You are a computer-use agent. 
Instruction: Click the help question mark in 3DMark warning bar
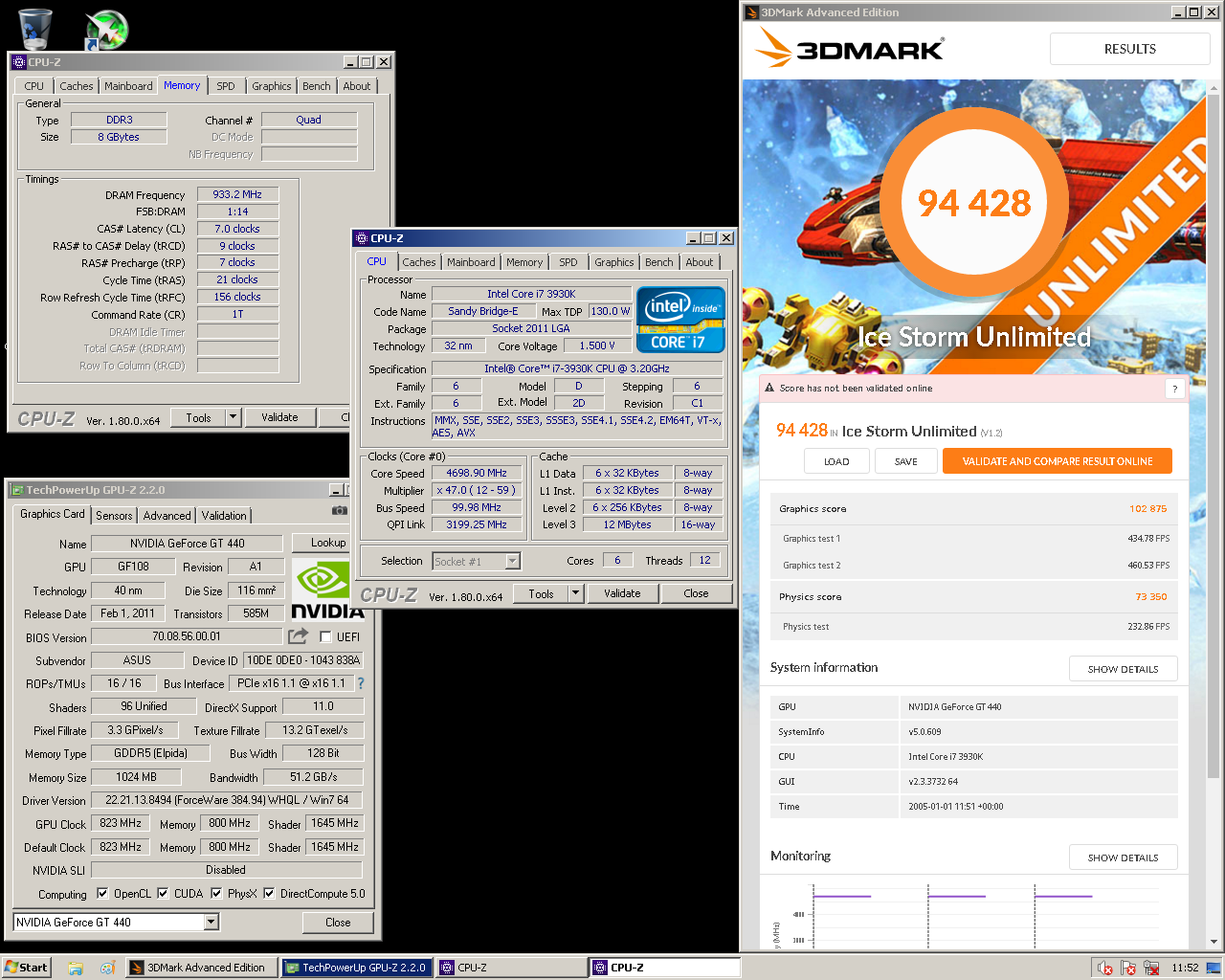pyautogui.click(x=1174, y=389)
